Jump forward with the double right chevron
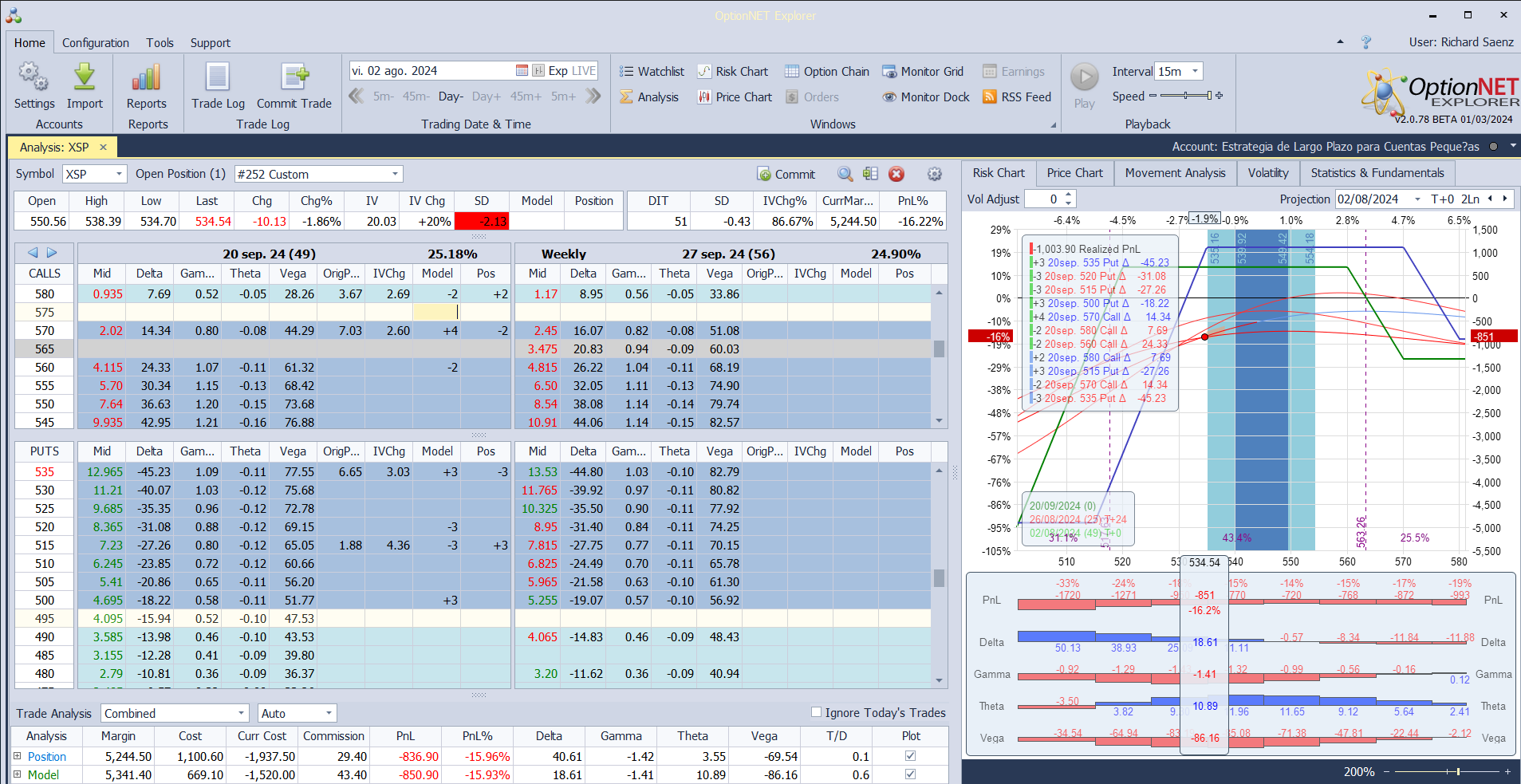Viewport: 1521px width, 784px height. [x=593, y=97]
